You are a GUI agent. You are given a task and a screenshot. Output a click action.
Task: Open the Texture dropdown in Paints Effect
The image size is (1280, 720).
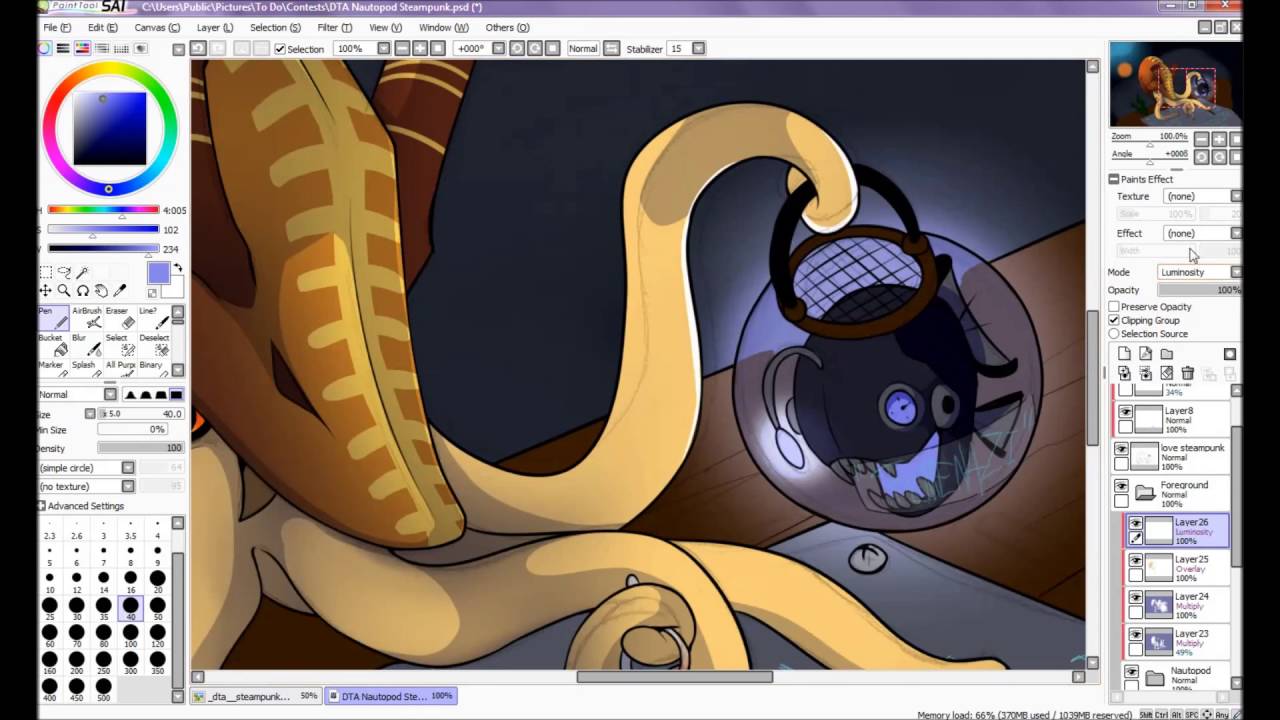click(1203, 196)
